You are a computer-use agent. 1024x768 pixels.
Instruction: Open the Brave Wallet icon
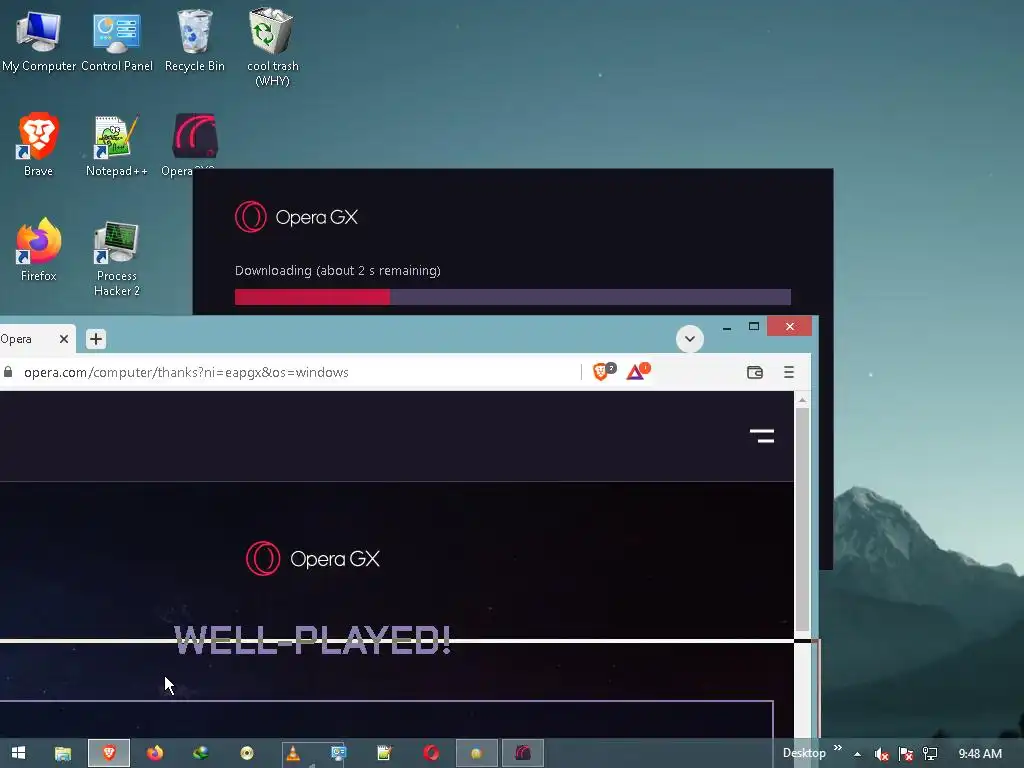click(x=755, y=372)
